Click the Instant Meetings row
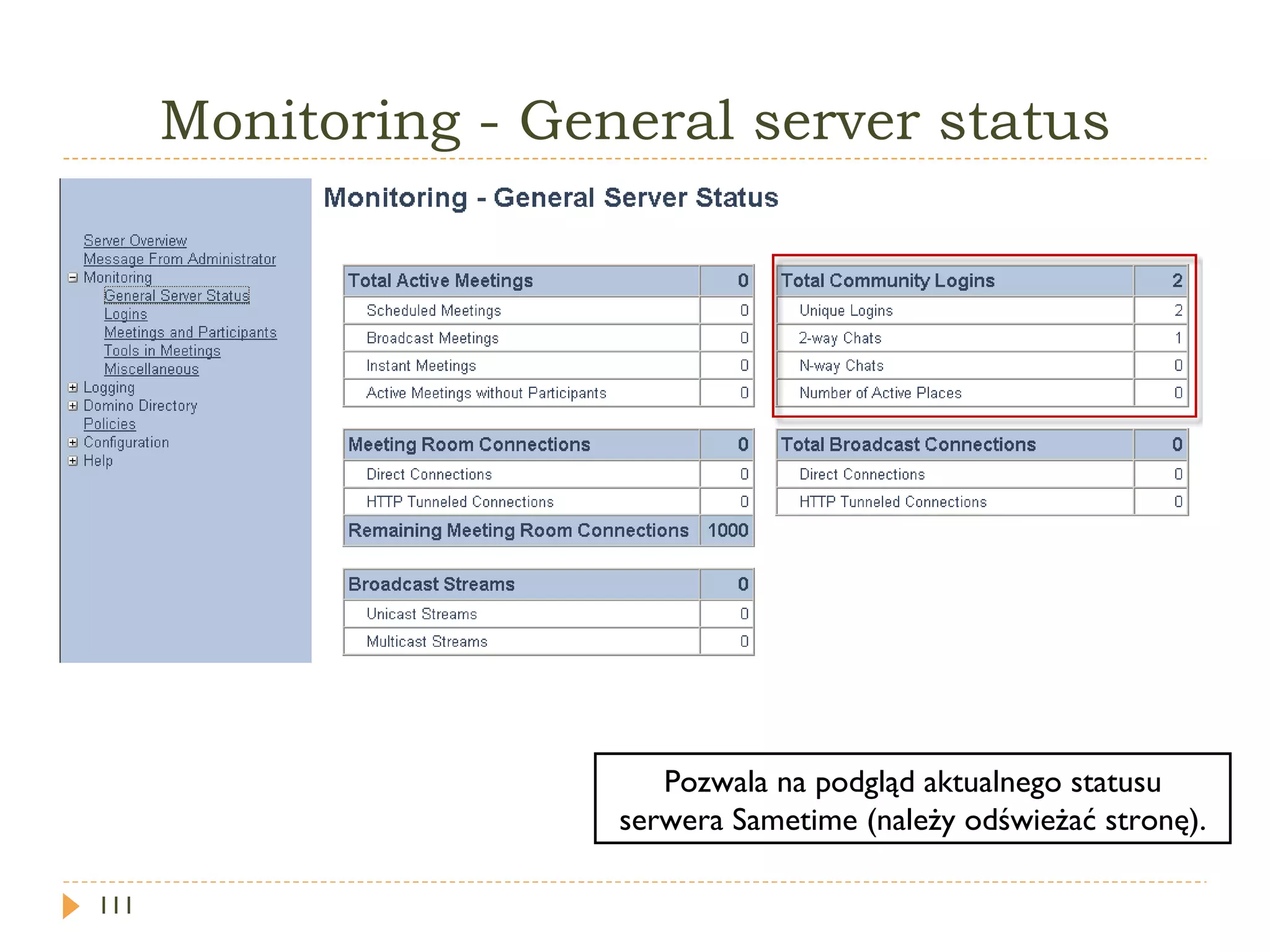The height and width of the screenshot is (952, 1270). pos(549,366)
